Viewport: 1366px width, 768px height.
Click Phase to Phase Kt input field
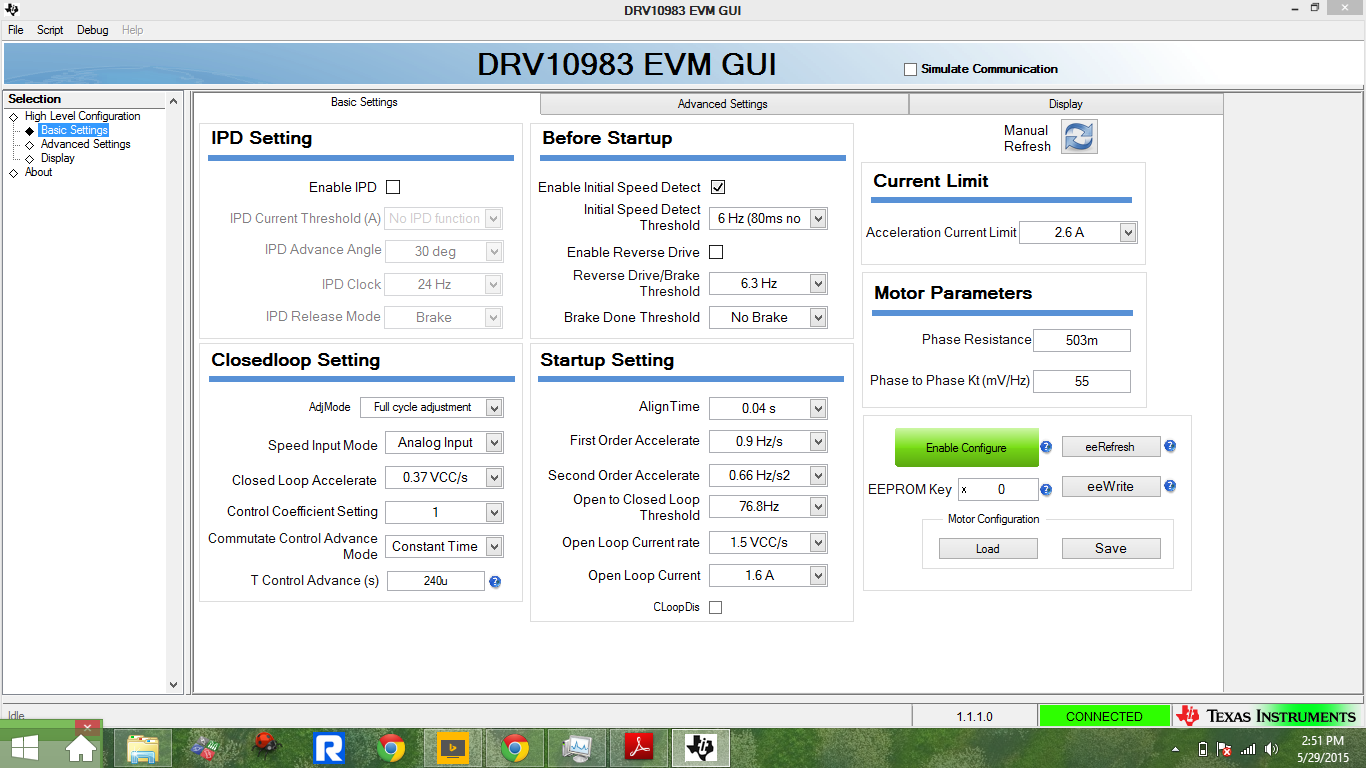pos(1082,381)
